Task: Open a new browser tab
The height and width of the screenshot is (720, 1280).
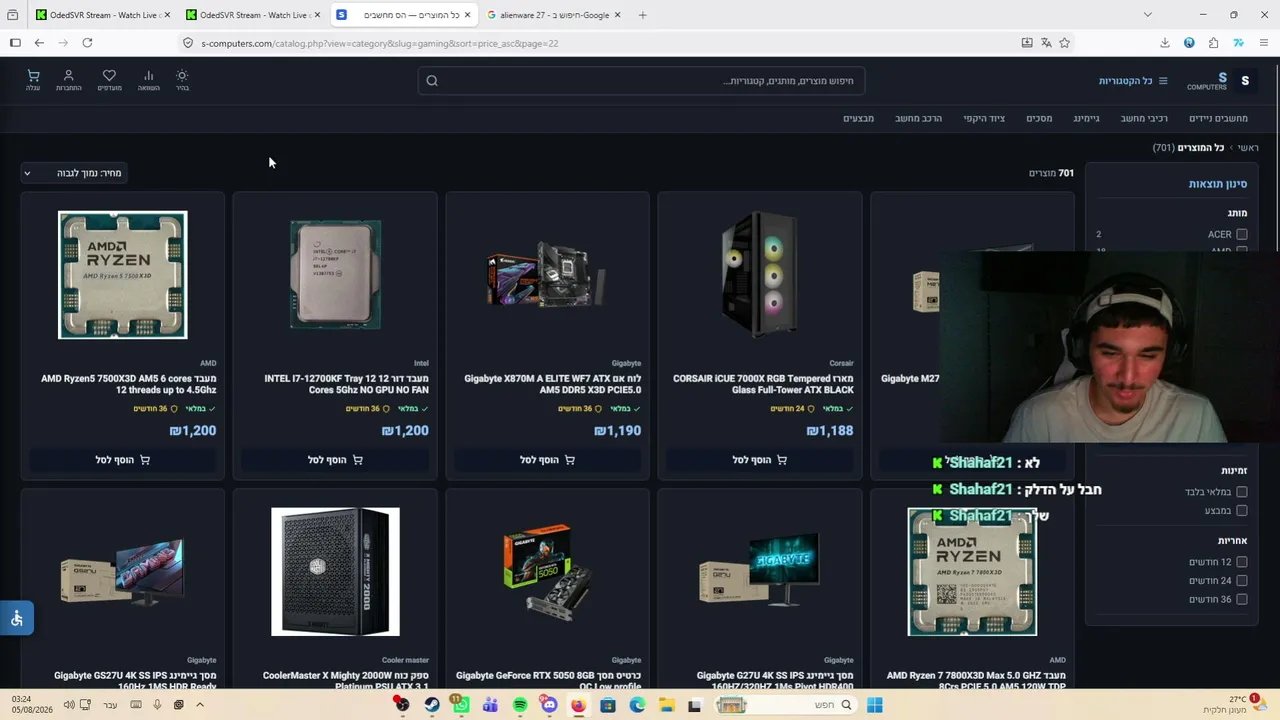Action: point(642,15)
